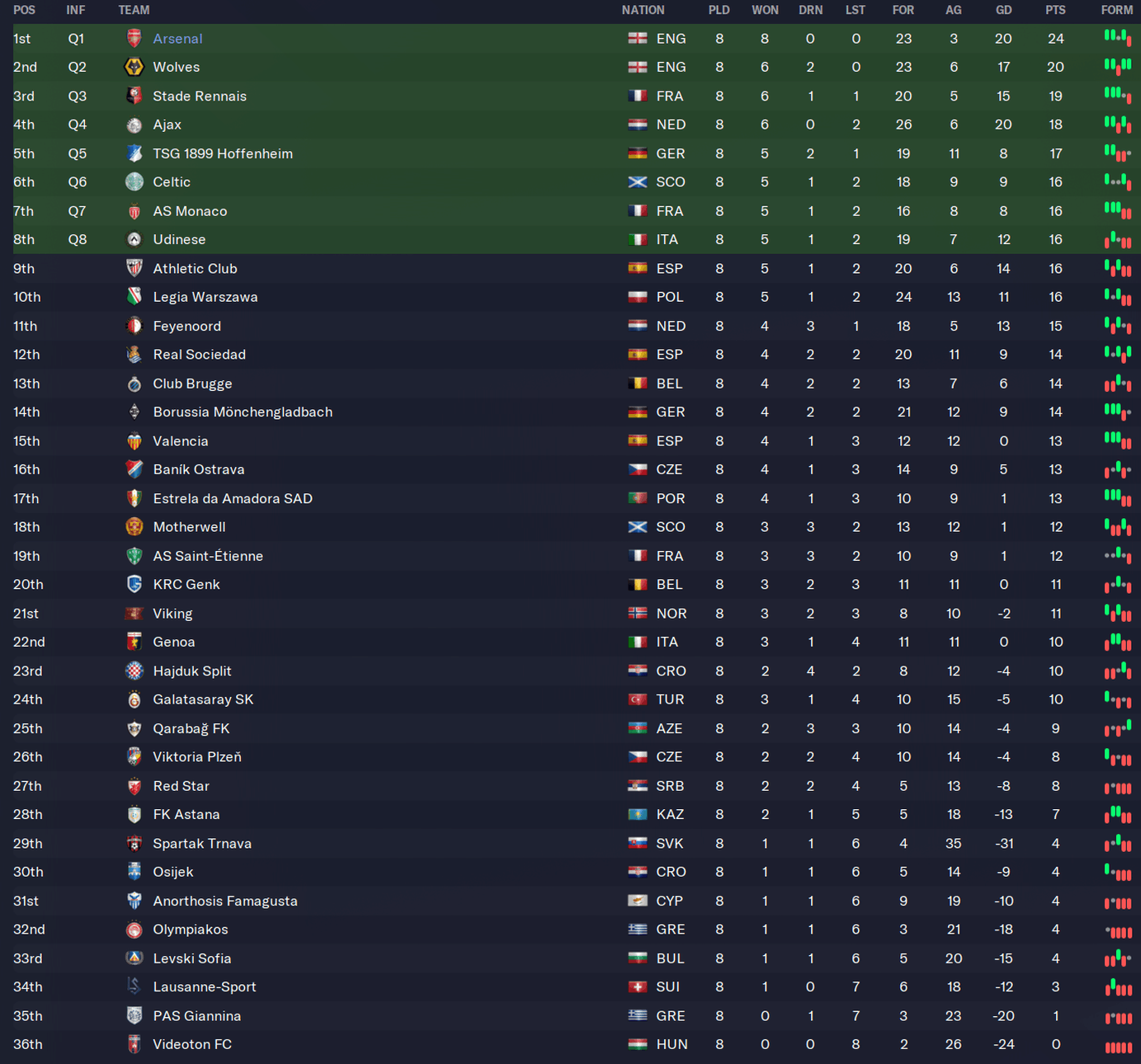Click the NATION column header
1141x1064 pixels.
643,11
